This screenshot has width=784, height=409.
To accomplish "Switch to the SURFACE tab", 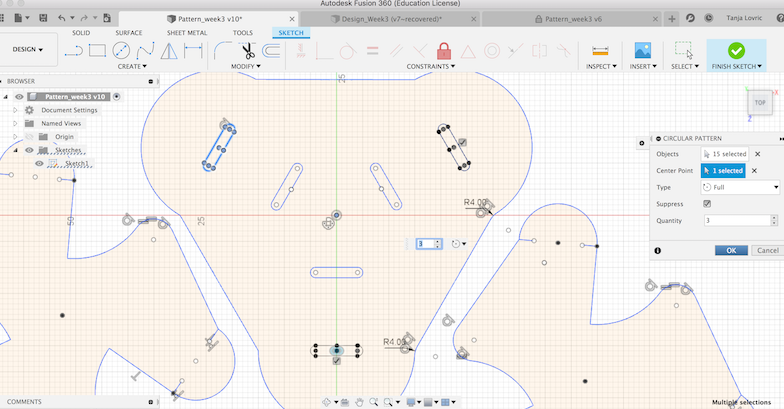I will (x=128, y=33).
